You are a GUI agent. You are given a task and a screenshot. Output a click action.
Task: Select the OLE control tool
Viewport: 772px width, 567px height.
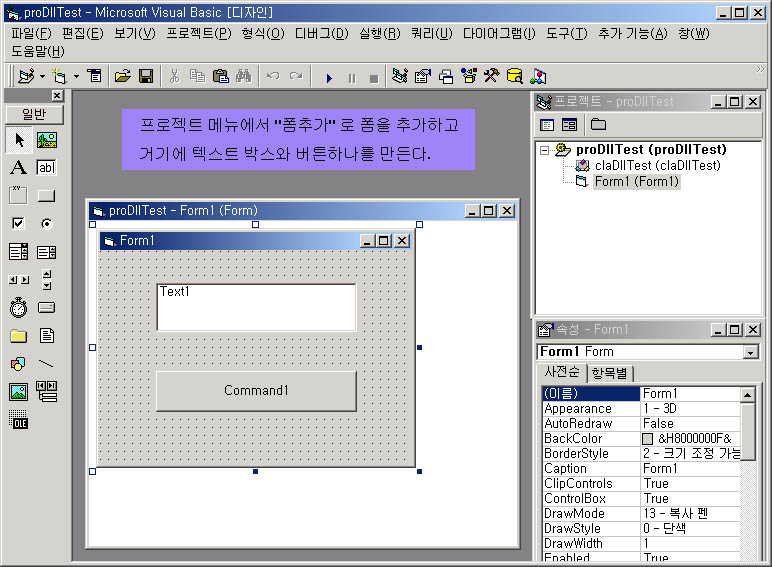(19, 420)
